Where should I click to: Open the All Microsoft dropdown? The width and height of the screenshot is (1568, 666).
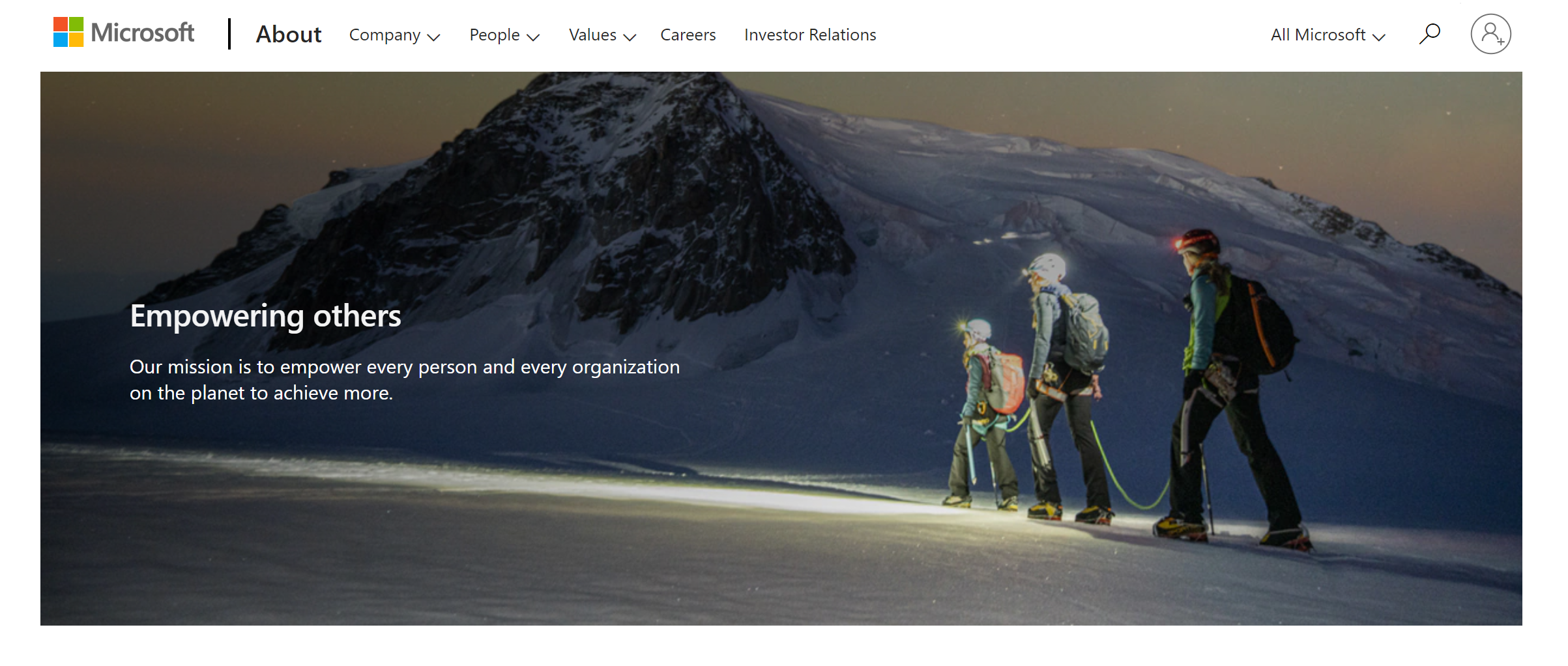tap(1328, 35)
